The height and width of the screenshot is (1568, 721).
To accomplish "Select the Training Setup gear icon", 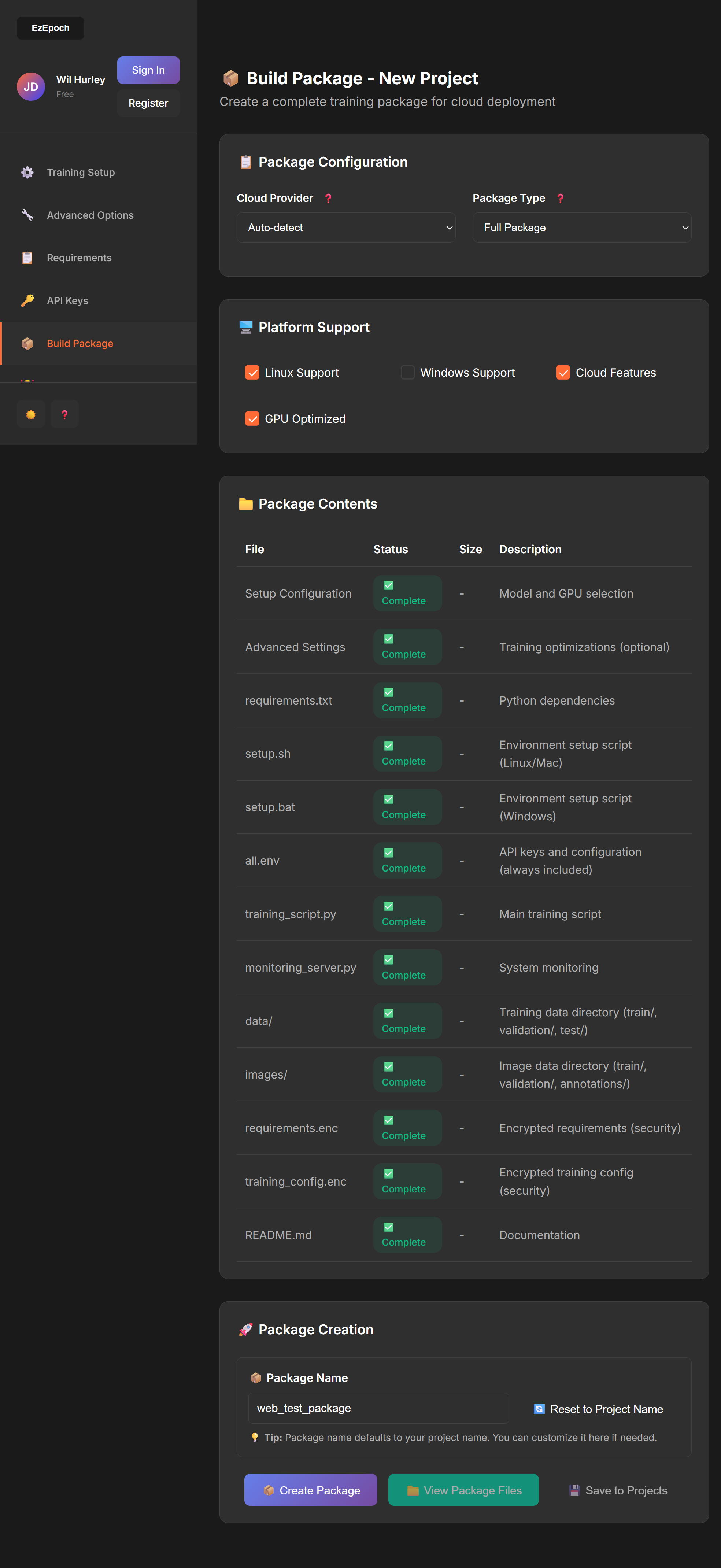I will click(27, 172).
